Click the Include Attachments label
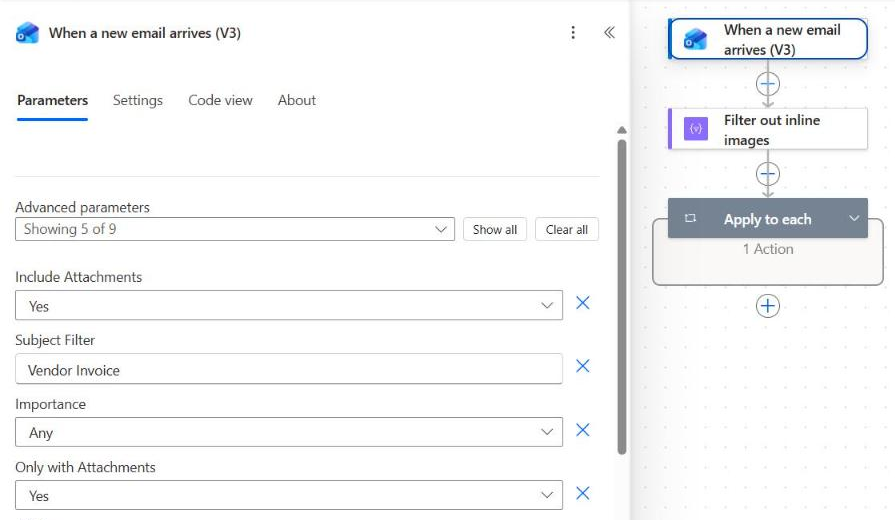 [79, 277]
